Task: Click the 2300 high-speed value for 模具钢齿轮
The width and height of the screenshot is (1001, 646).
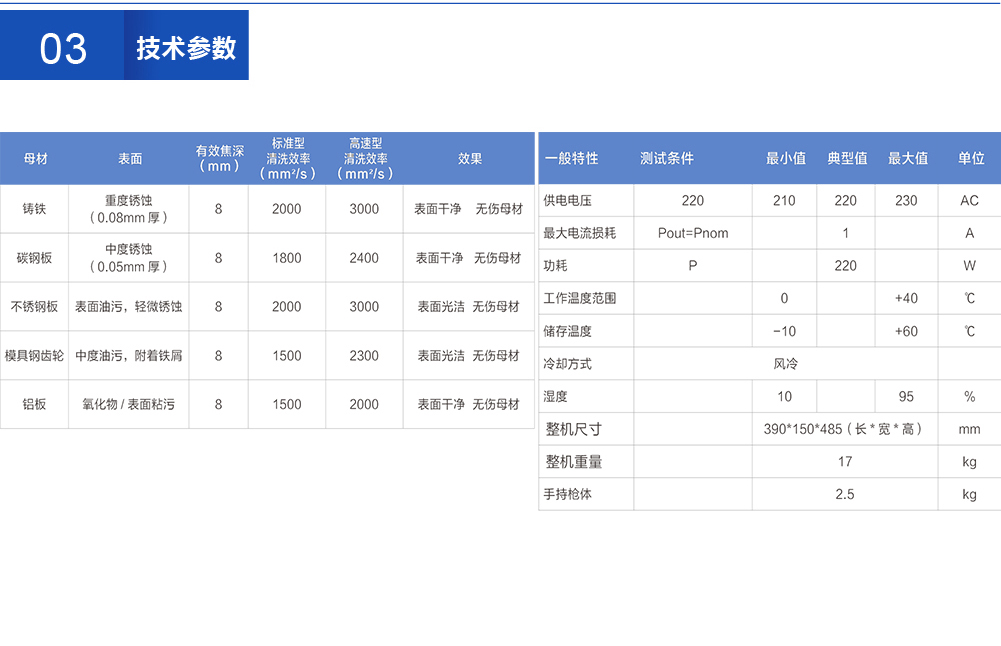Action: pyautogui.click(x=364, y=356)
